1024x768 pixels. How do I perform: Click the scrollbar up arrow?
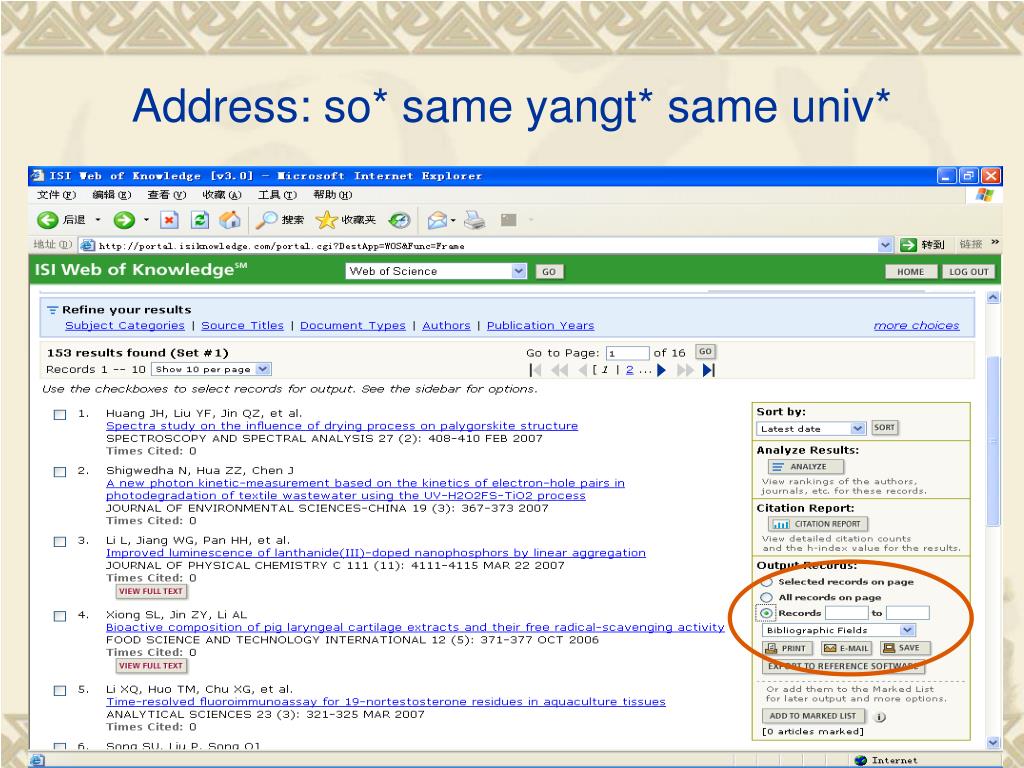pos(993,298)
